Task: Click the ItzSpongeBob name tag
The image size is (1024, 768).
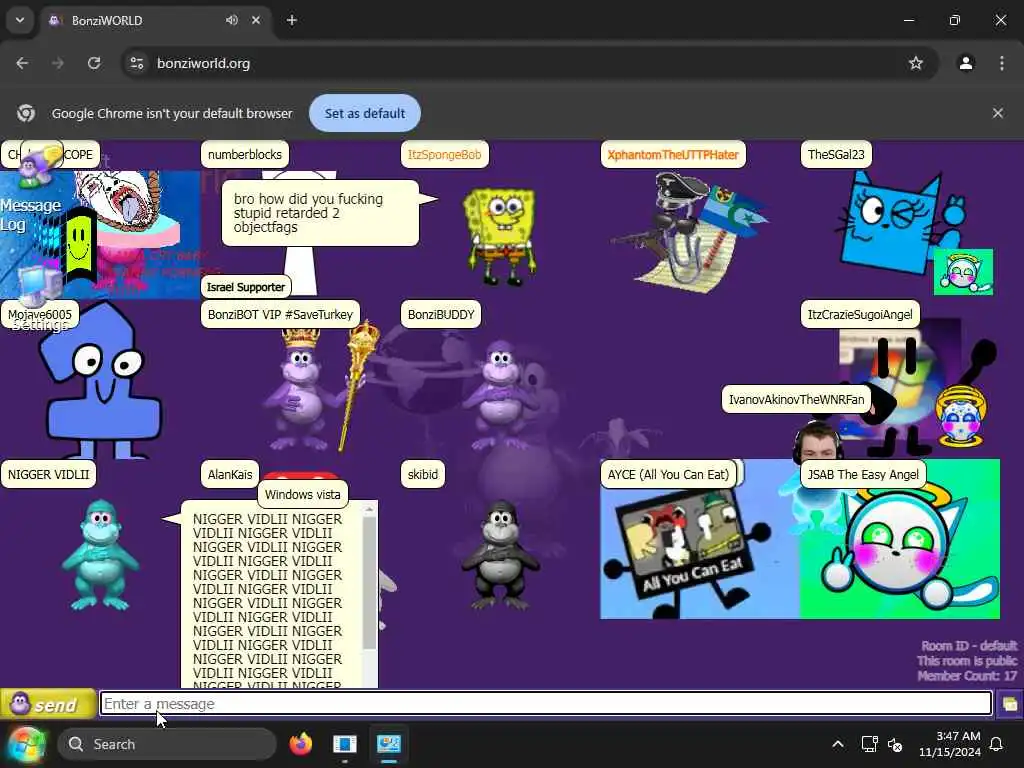Action: click(x=445, y=155)
